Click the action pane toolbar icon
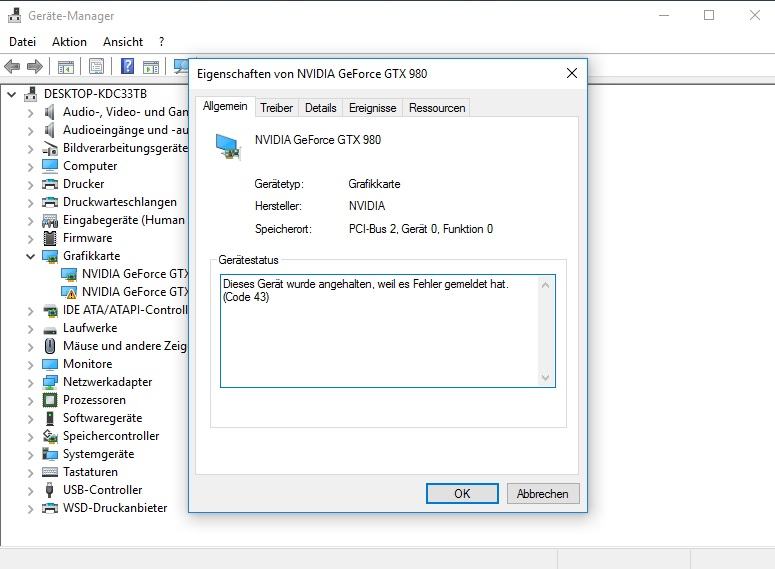This screenshot has height=569, width=775. click(x=151, y=66)
